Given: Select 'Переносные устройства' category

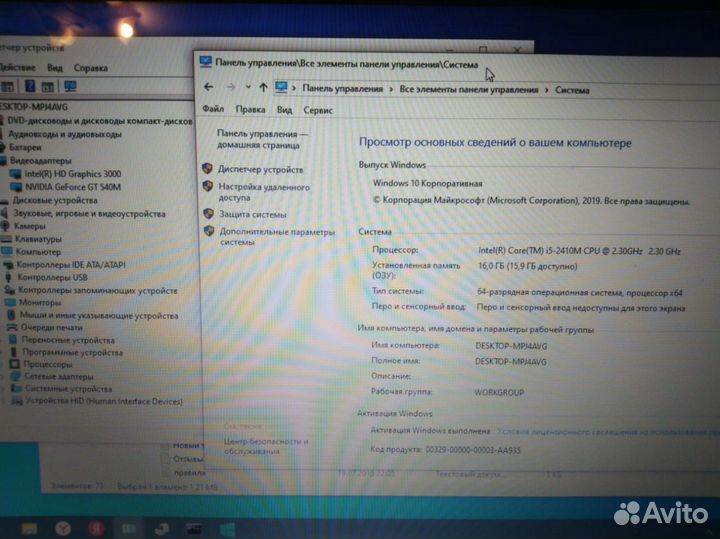Looking at the screenshot, I should (x=68, y=340).
